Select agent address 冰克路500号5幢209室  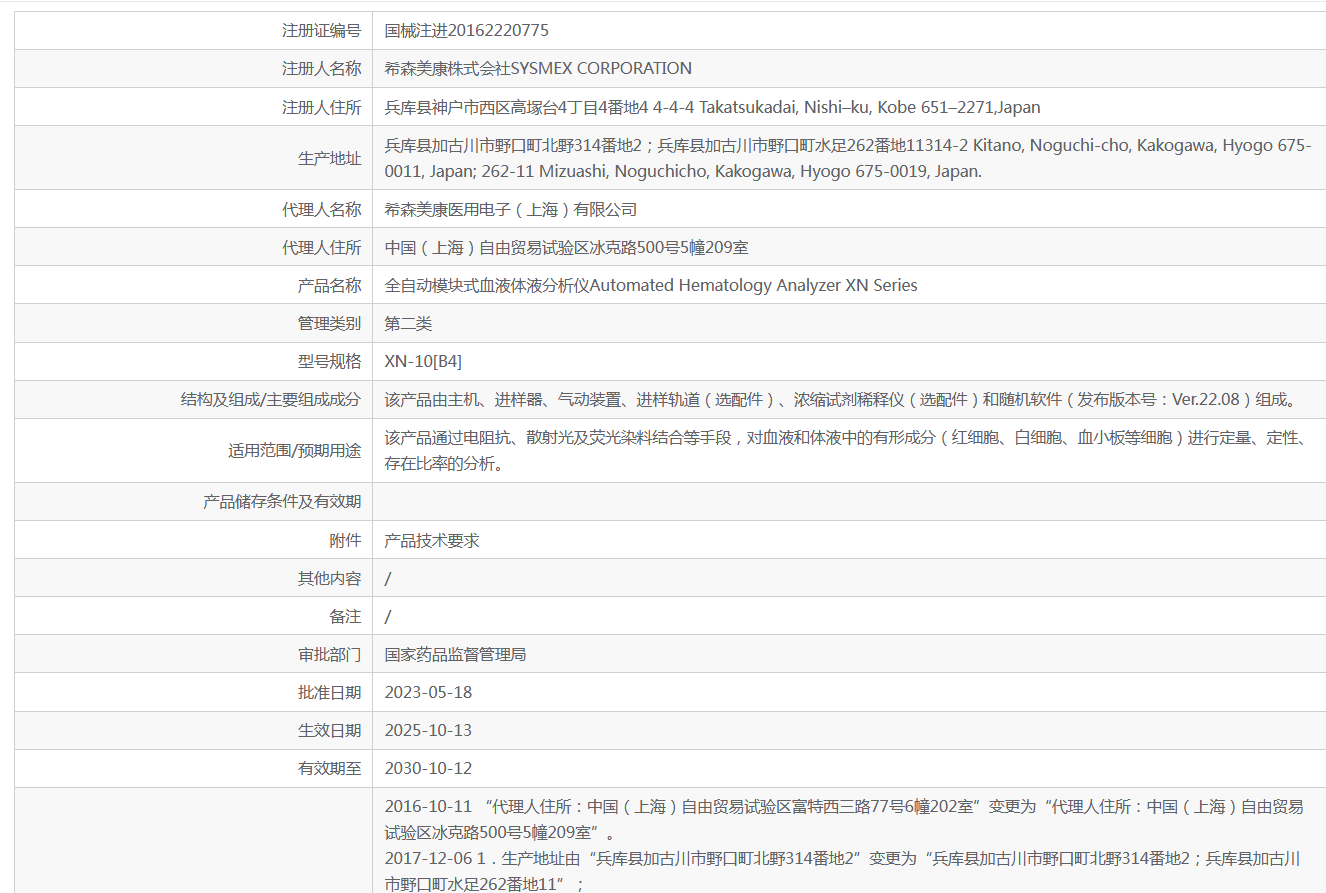click(x=566, y=247)
